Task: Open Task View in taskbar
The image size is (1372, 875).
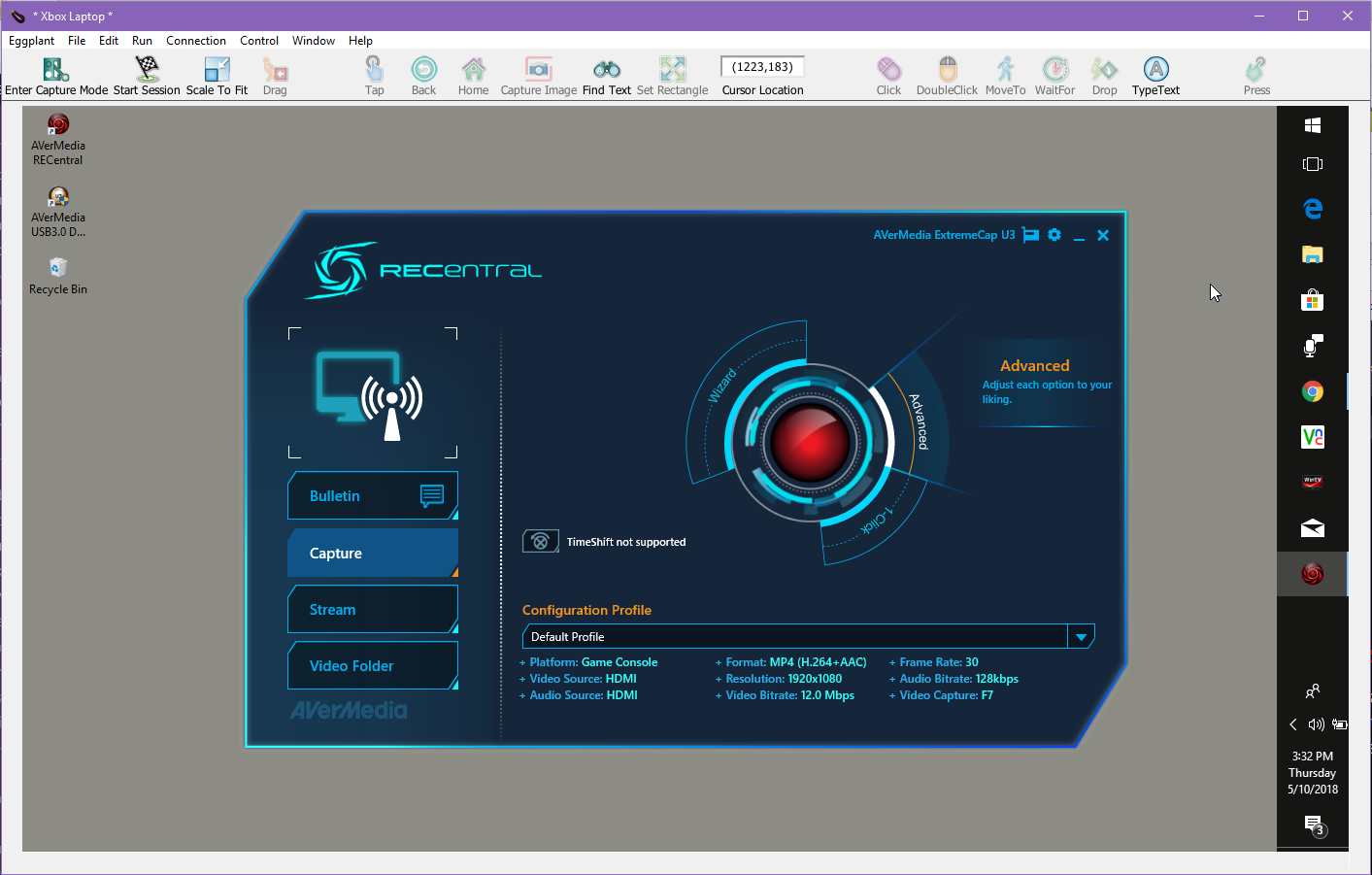Action: click(1313, 164)
